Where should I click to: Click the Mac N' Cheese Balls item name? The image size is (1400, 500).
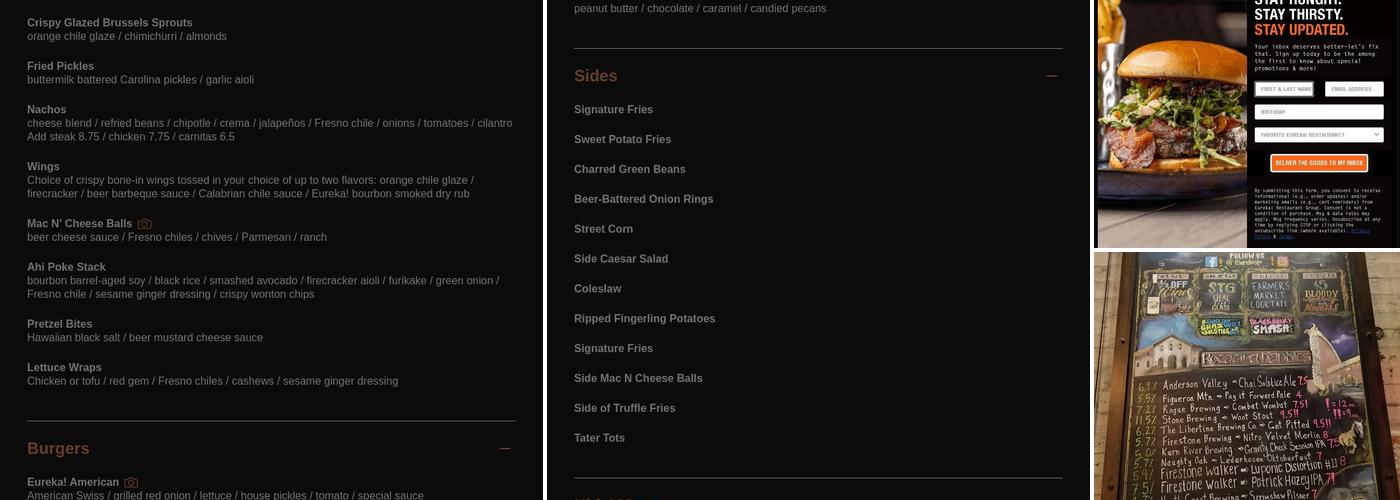click(79, 224)
